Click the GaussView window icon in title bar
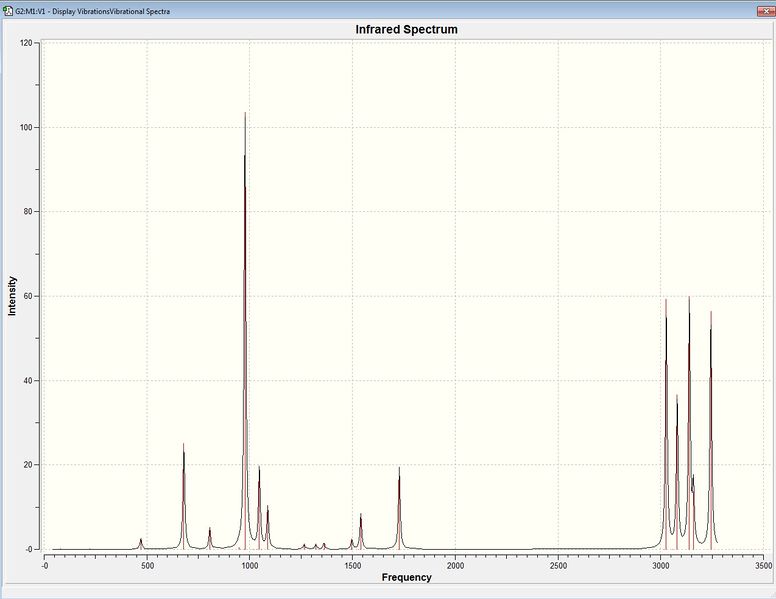This screenshot has height=599, width=776. (8, 10)
